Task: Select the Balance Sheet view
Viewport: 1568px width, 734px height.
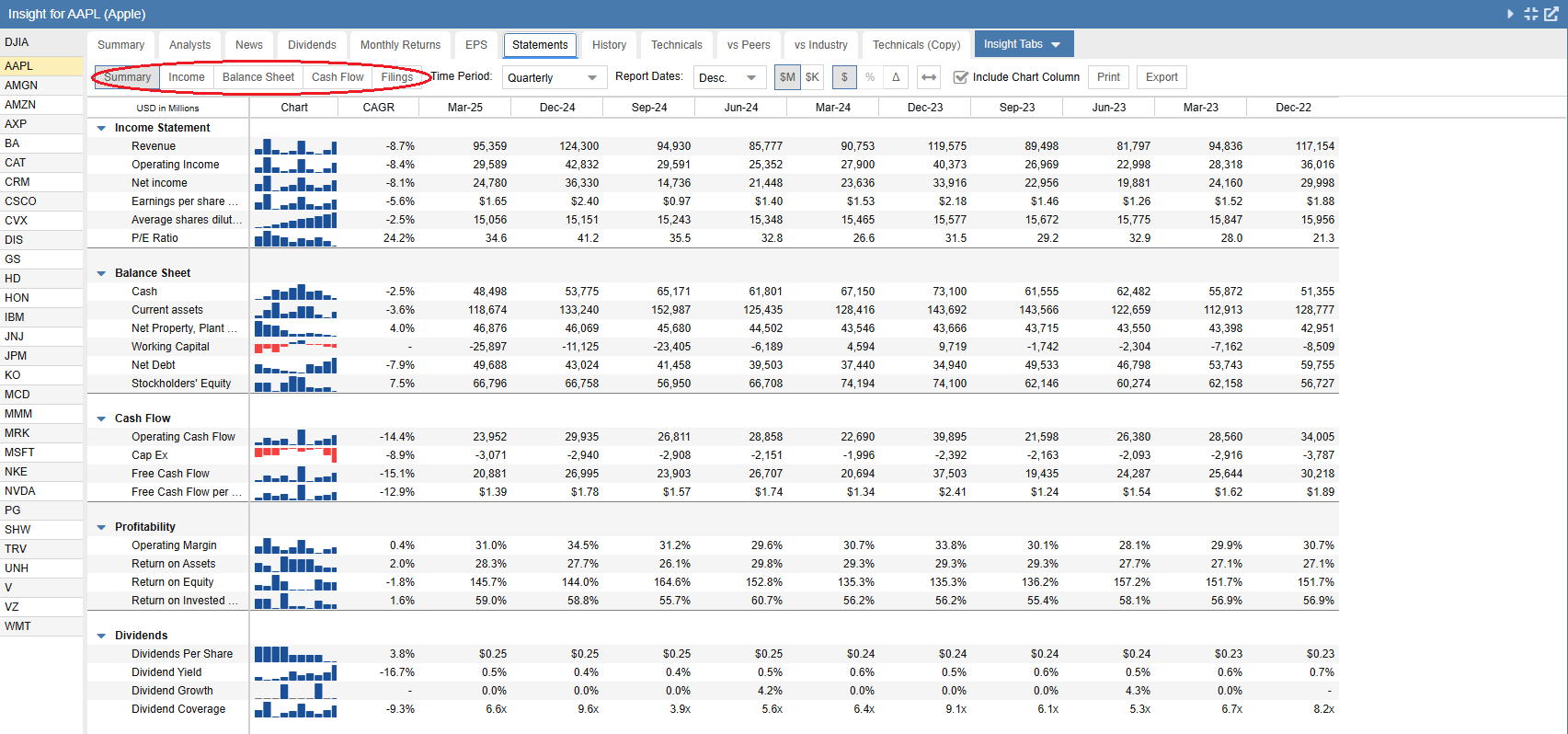Action: (258, 77)
